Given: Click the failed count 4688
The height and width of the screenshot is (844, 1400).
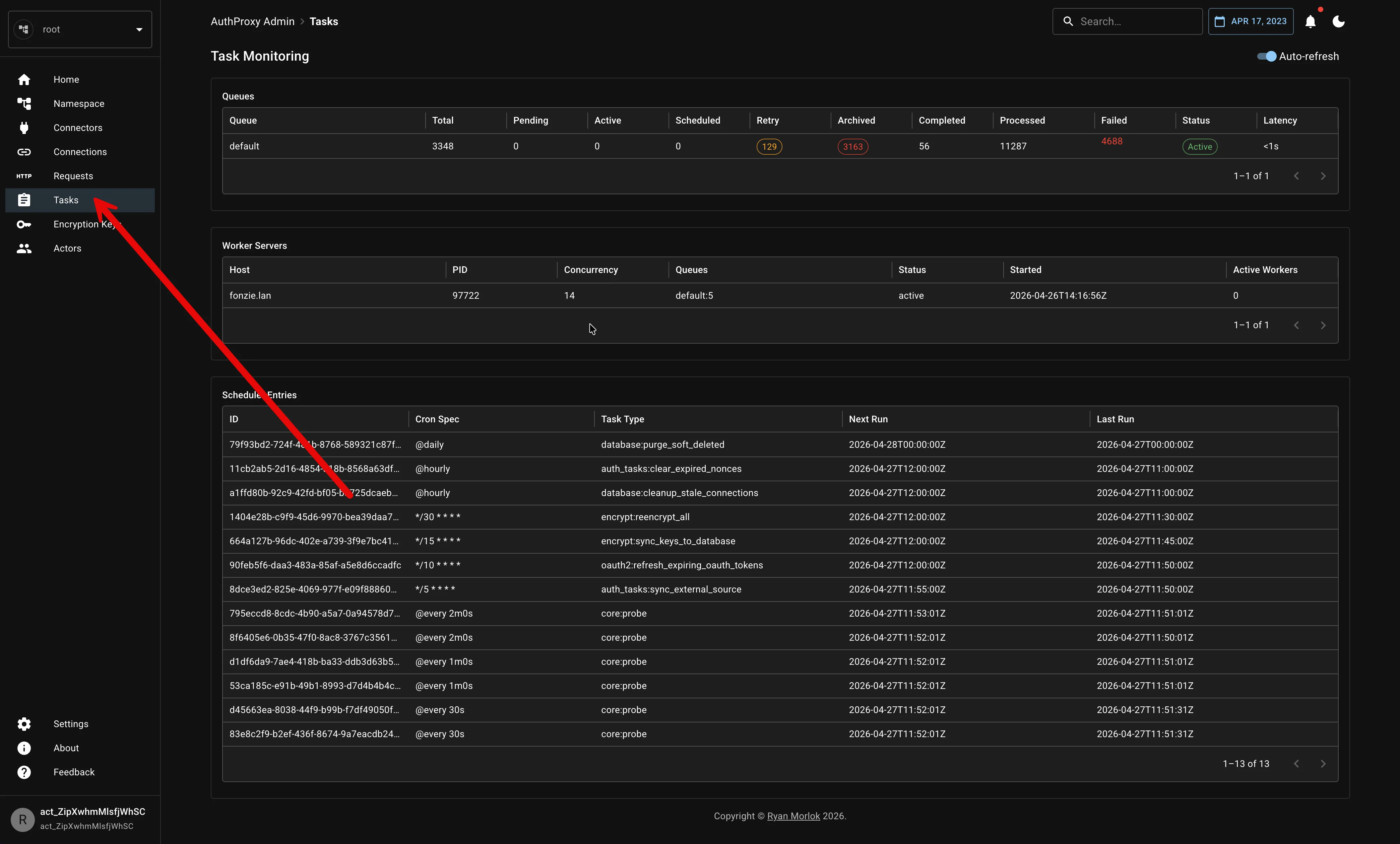Looking at the screenshot, I should tap(1111, 141).
